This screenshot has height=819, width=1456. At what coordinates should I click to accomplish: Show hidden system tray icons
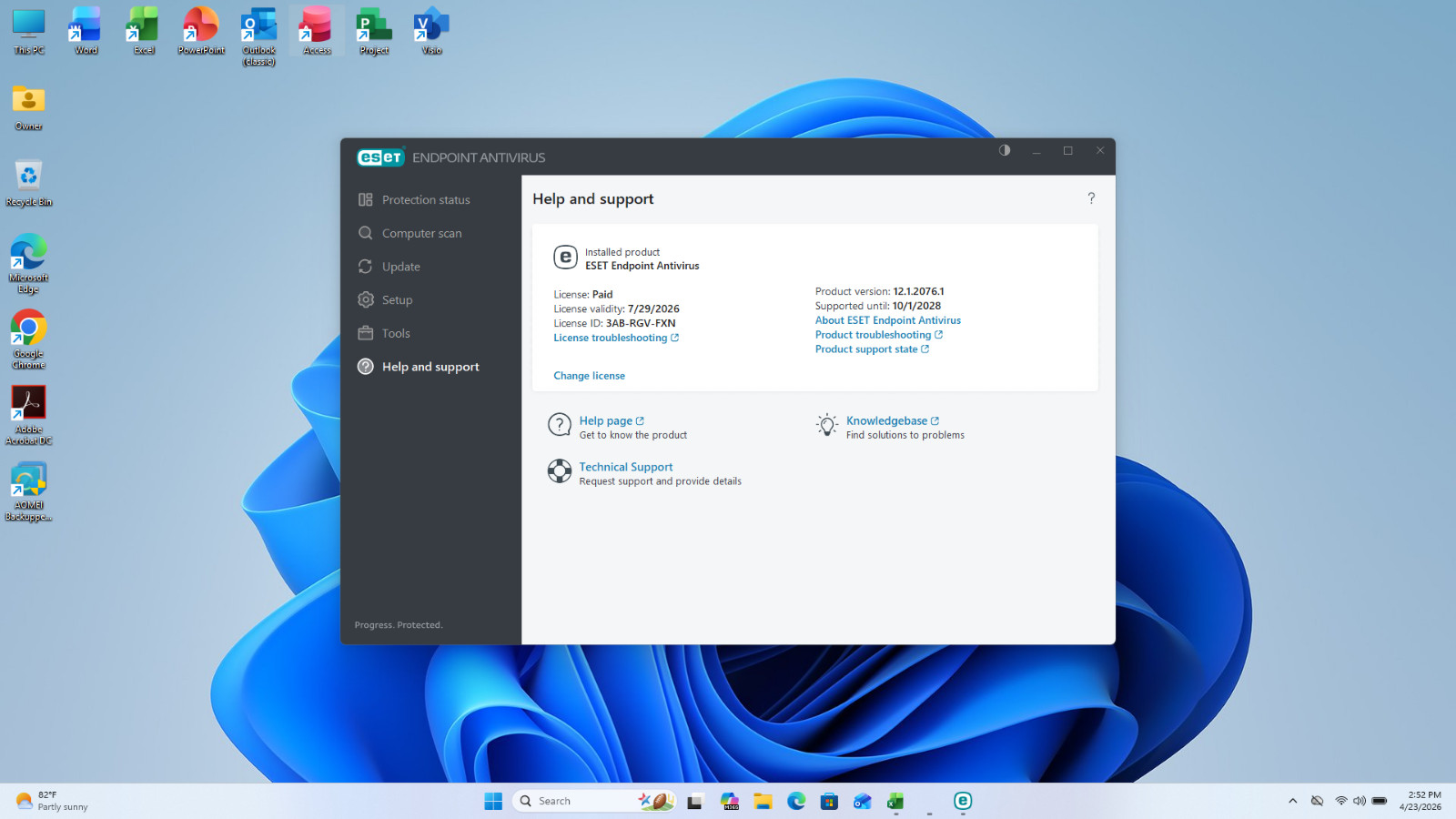coord(1292,801)
